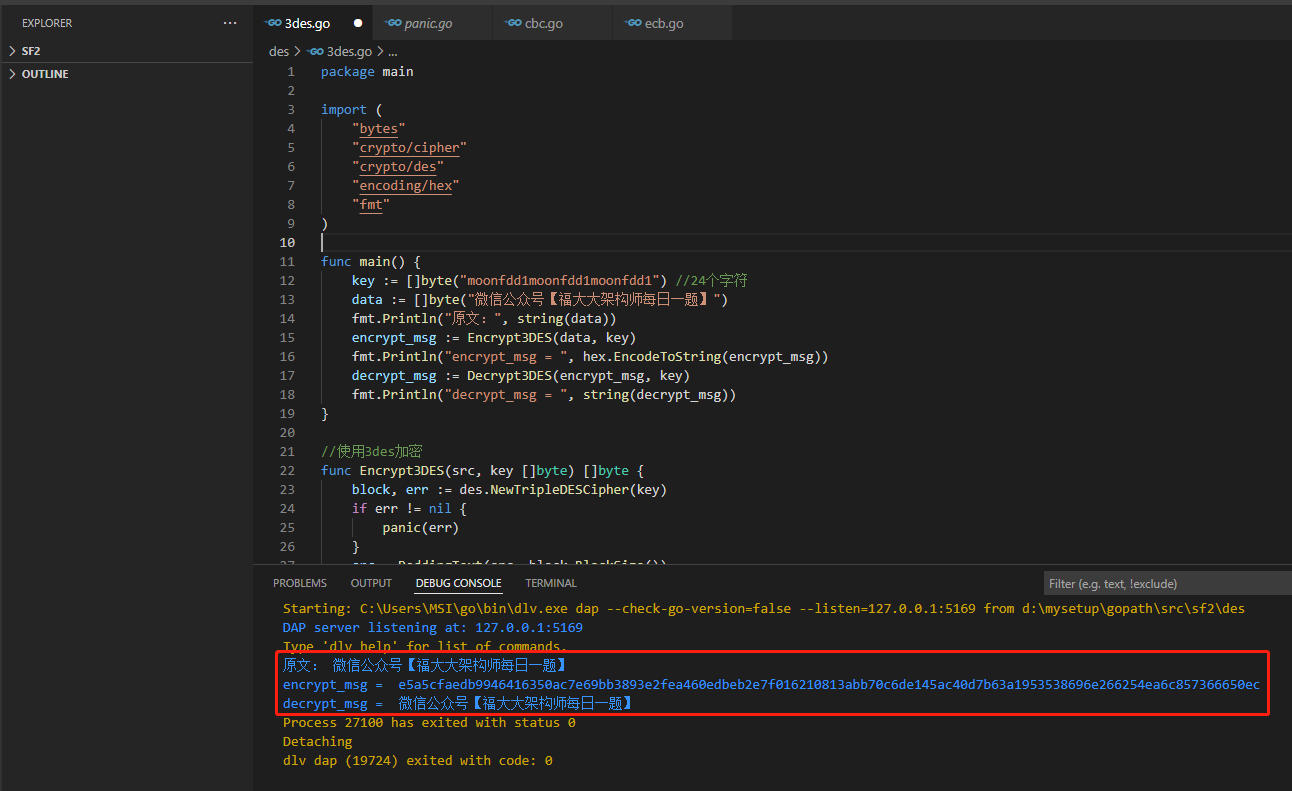Switch to the ecb.go editor tab

tap(672, 23)
